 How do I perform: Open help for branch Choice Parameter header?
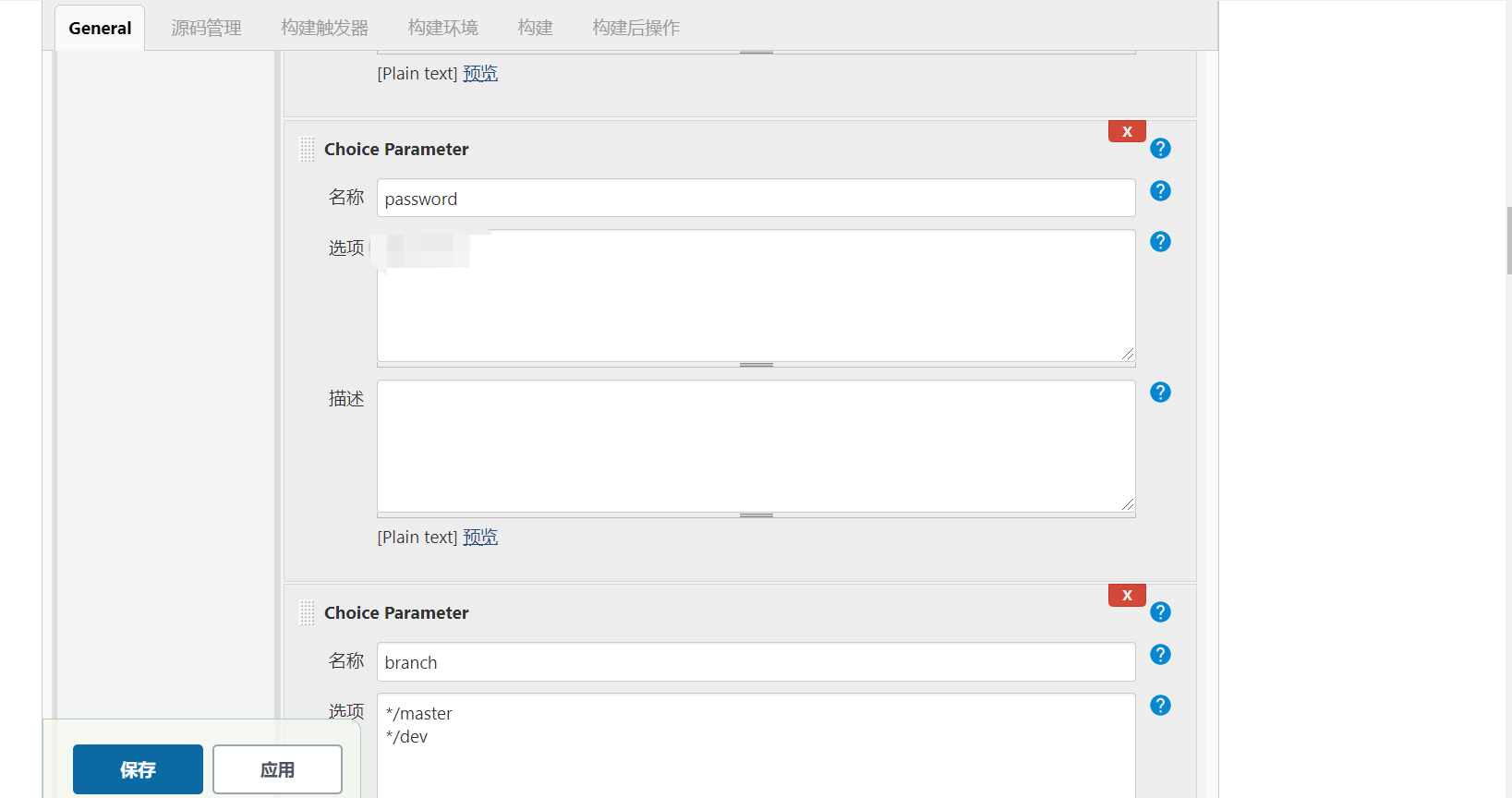1160,612
